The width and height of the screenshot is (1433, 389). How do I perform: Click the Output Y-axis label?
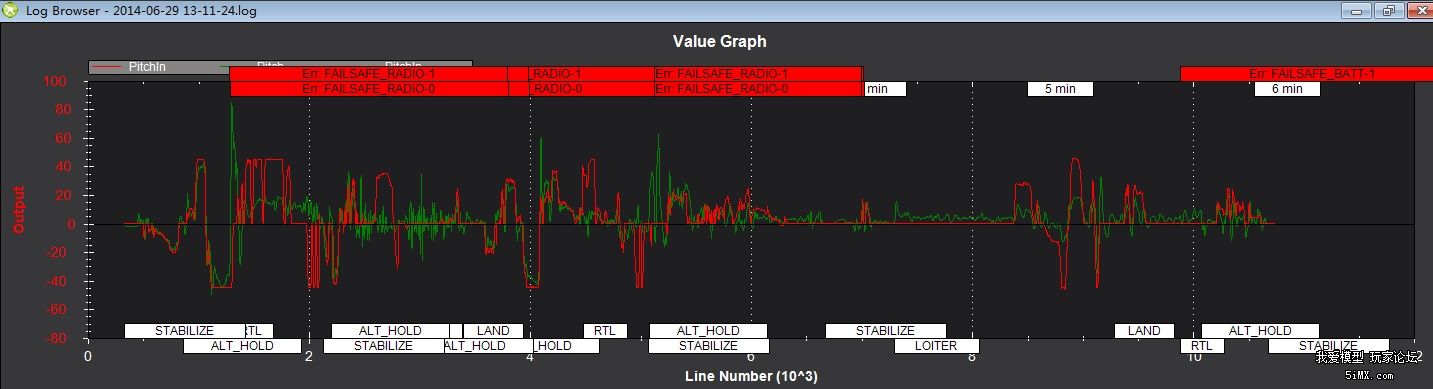(18, 209)
